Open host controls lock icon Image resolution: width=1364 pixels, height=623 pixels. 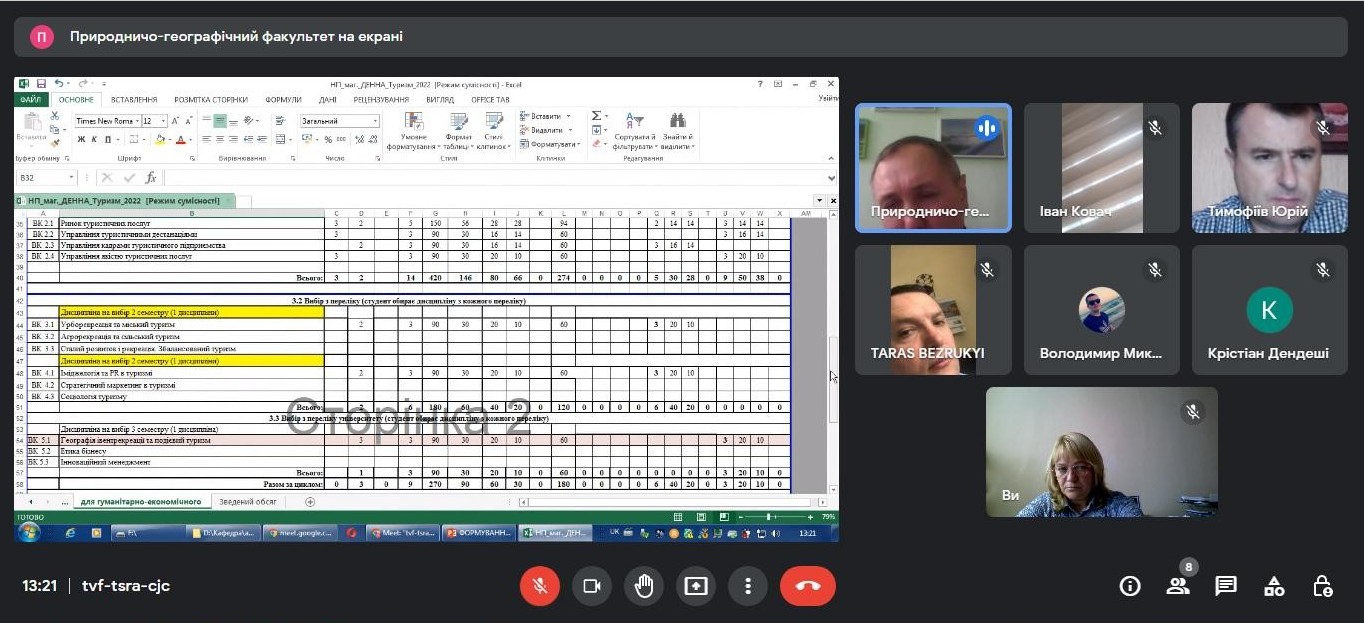(x=1322, y=586)
